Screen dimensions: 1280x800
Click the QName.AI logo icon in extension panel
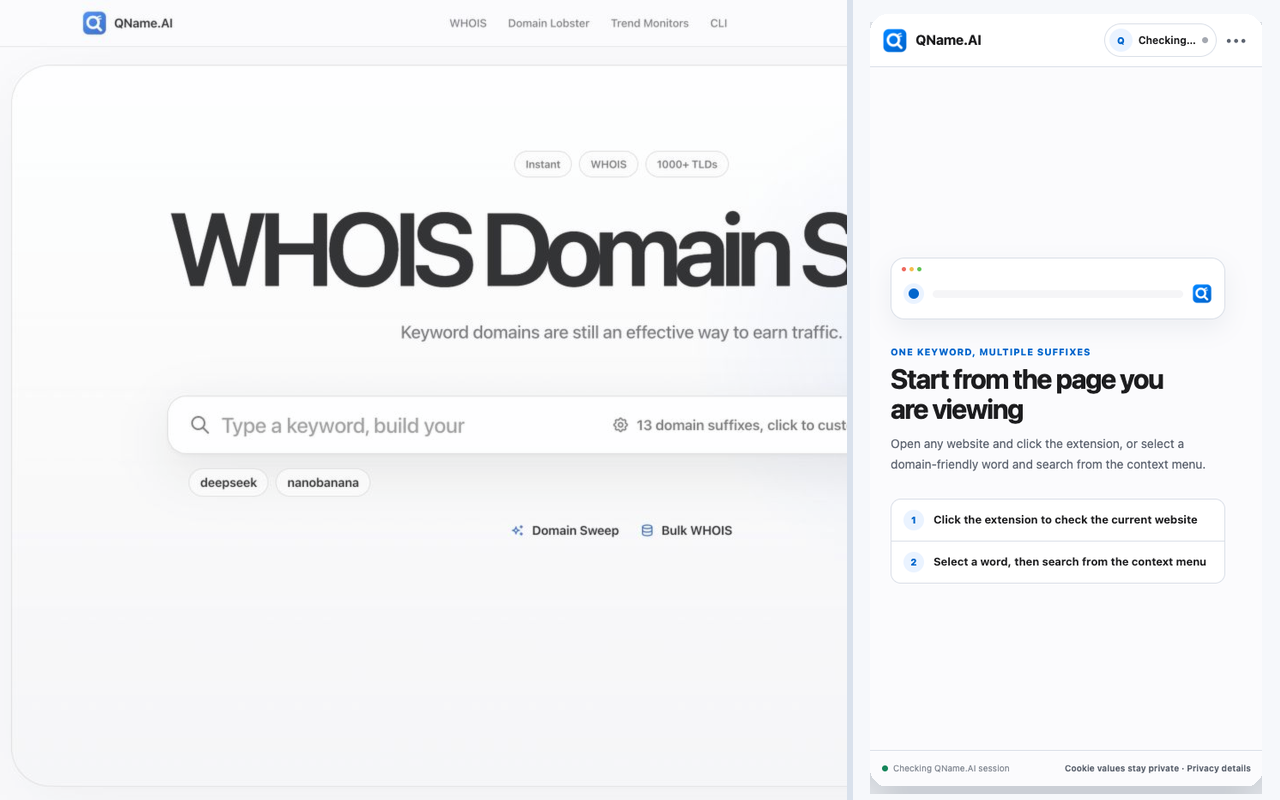point(895,40)
